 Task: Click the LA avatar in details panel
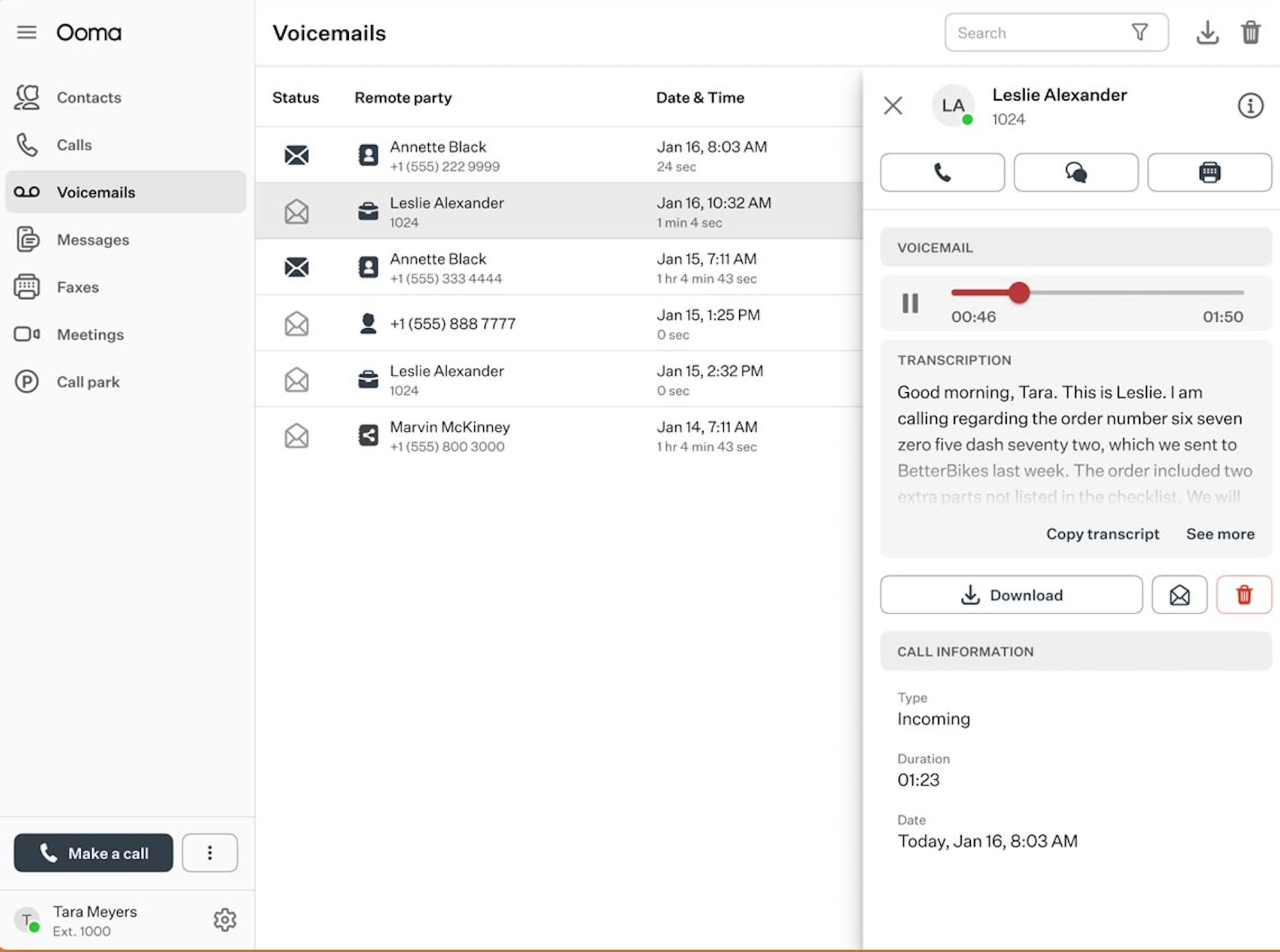click(x=953, y=106)
